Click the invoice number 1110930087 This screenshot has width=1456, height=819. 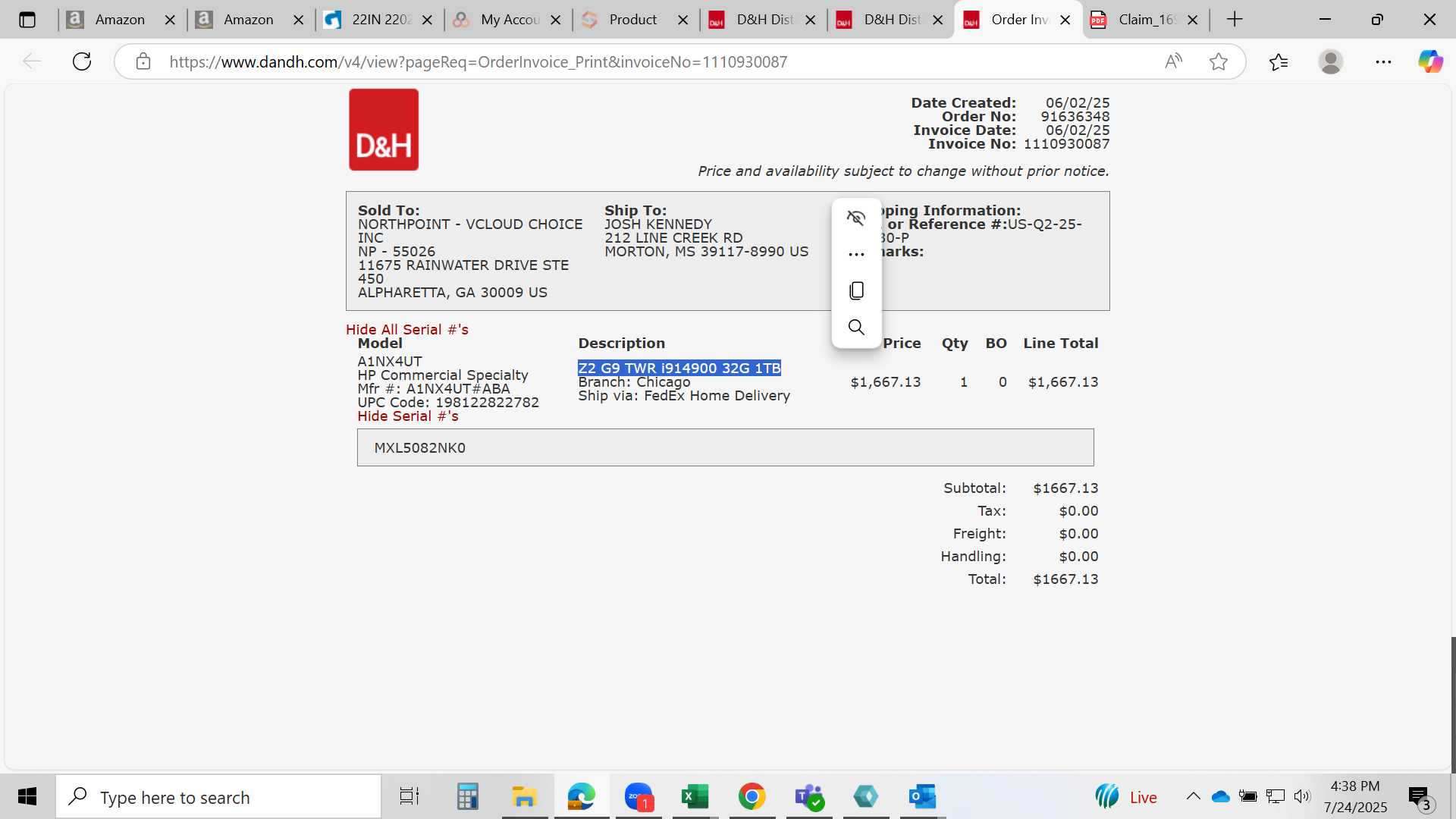pos(1066,144)
